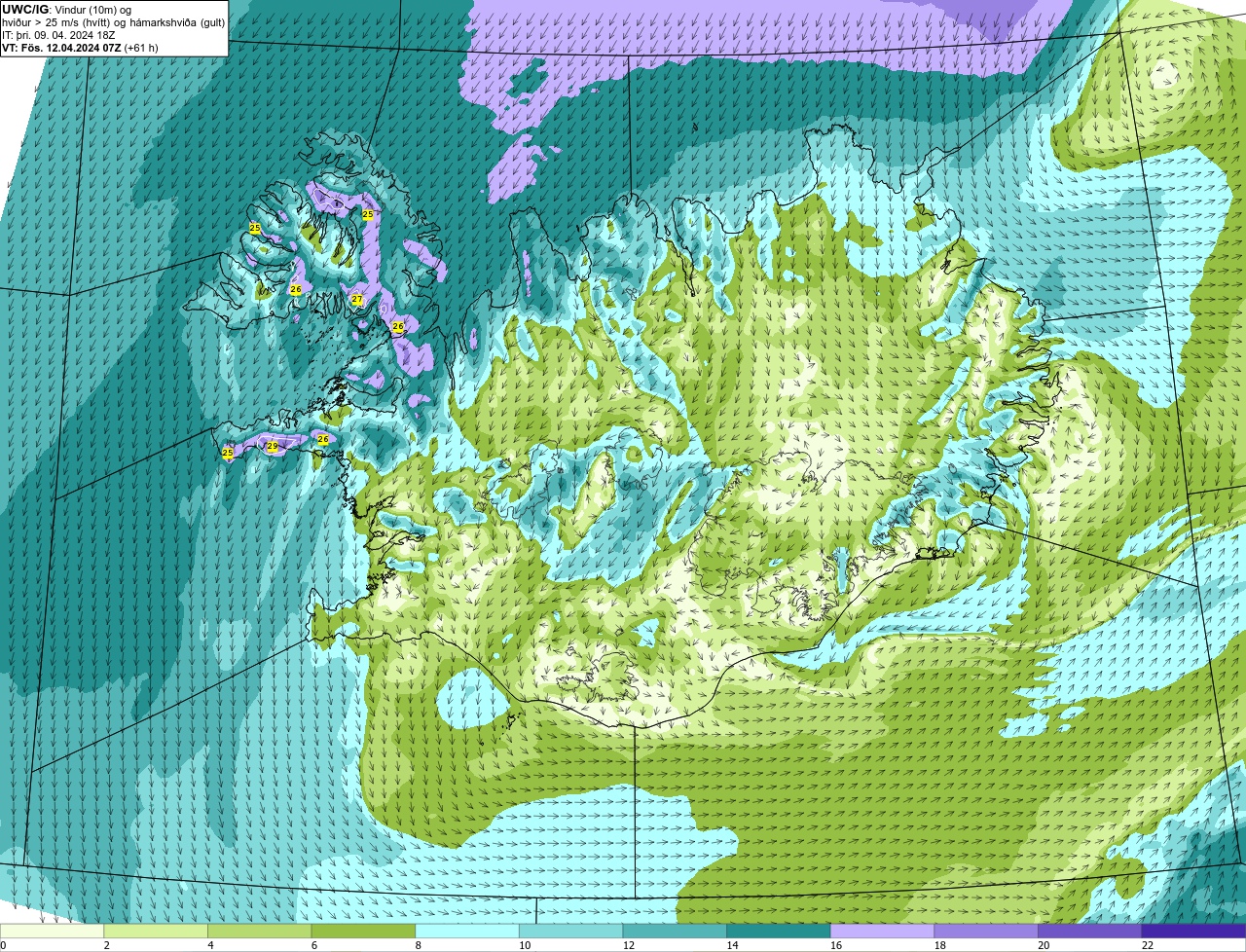Click the 16–18 m/s light lavender legend swatch
1246x952 pixels.
pos(882,931)
